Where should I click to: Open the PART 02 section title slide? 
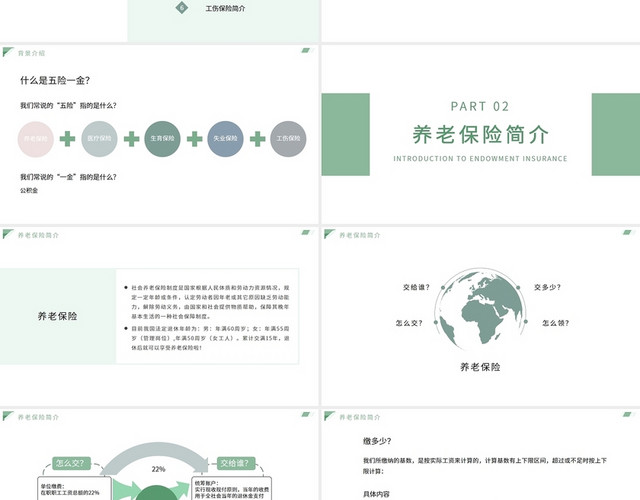[481, 134]
